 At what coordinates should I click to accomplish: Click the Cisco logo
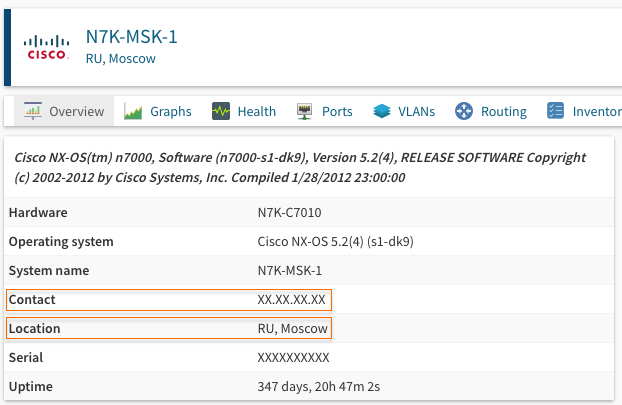click(47, 46)
